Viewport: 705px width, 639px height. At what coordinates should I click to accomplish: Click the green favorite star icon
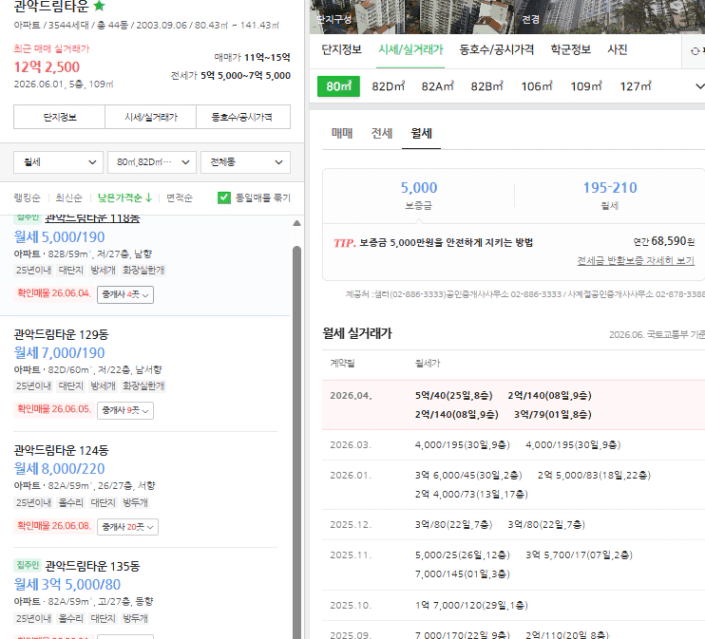(99, 6)
